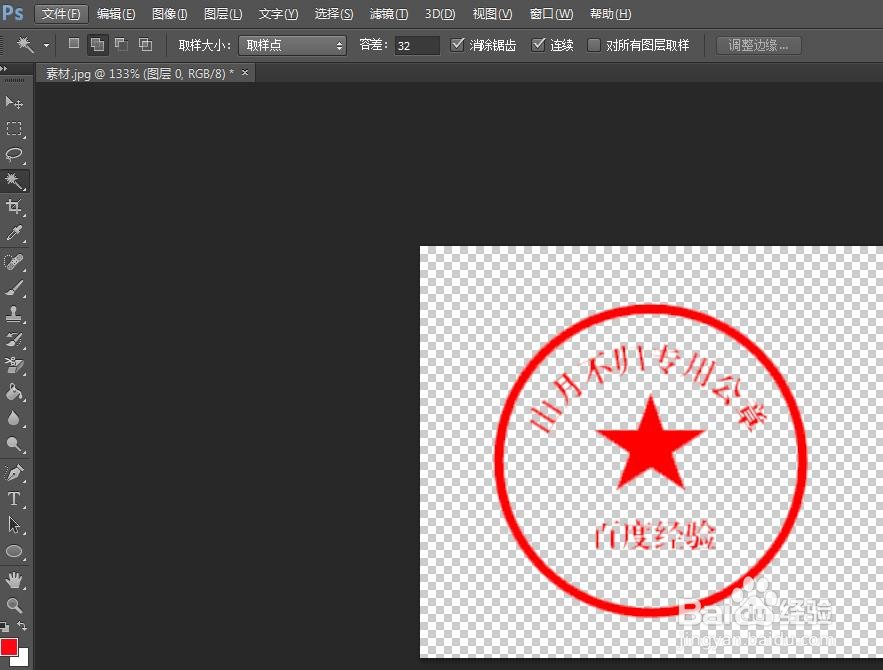Screen dimensions: 883x670
Task: Select the Lasso tool
Action: [14, 155]
